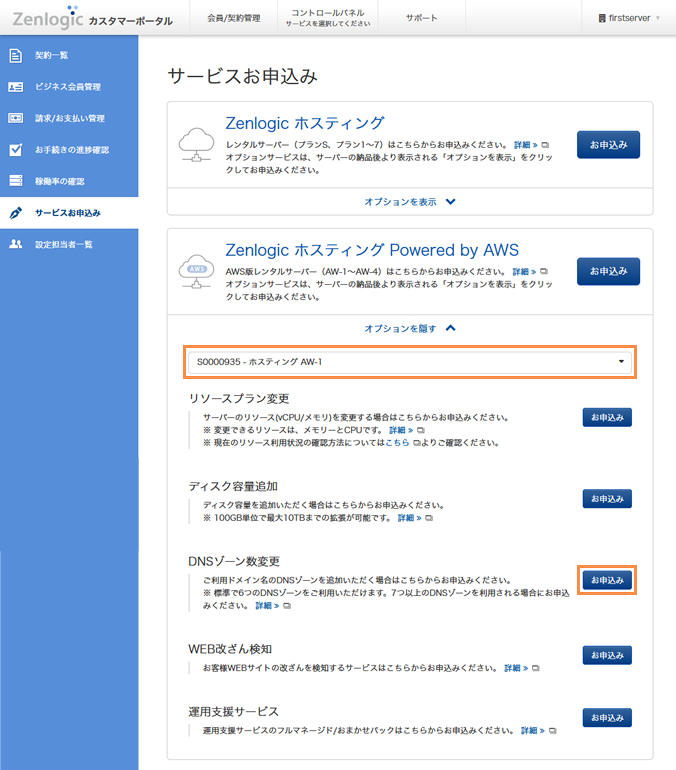Click external link icon after リソースプラン変更 詳細
Image resolution: width=676 pixels, height=770 pixels.
[421, 430]
